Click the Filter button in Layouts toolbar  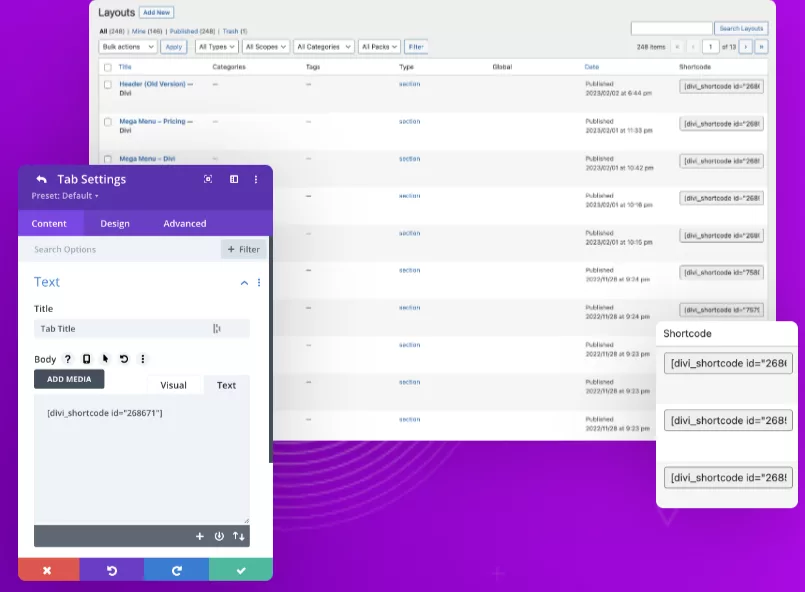416,47
